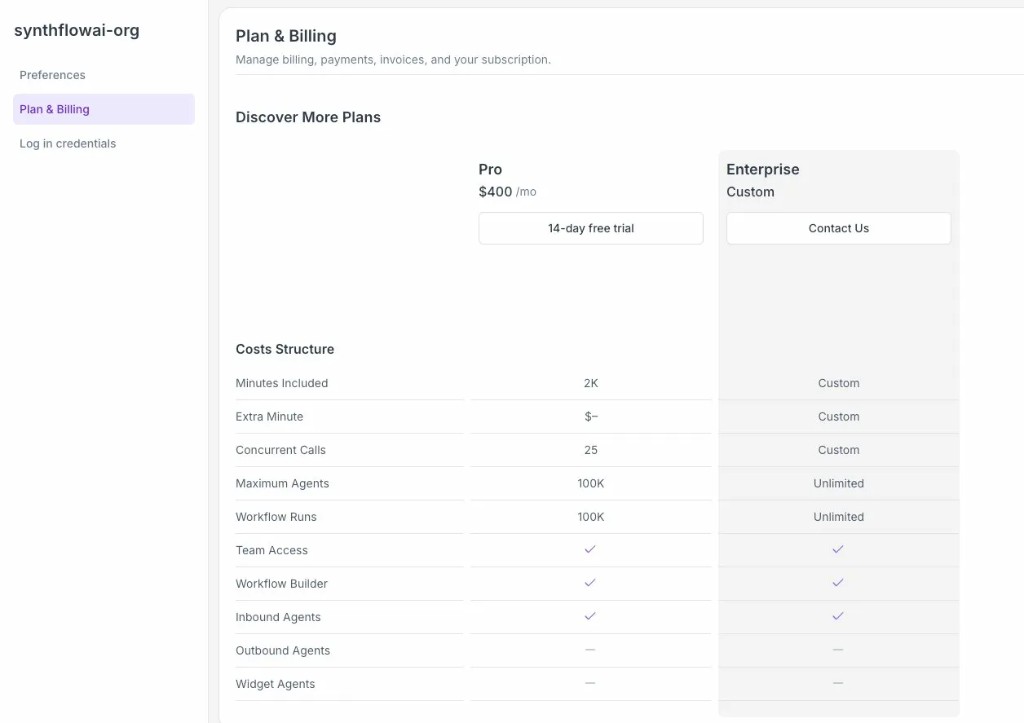Click the Enterprise plan heading
The width and height of the screenshot is (1024, 723).
click(762, 170)
